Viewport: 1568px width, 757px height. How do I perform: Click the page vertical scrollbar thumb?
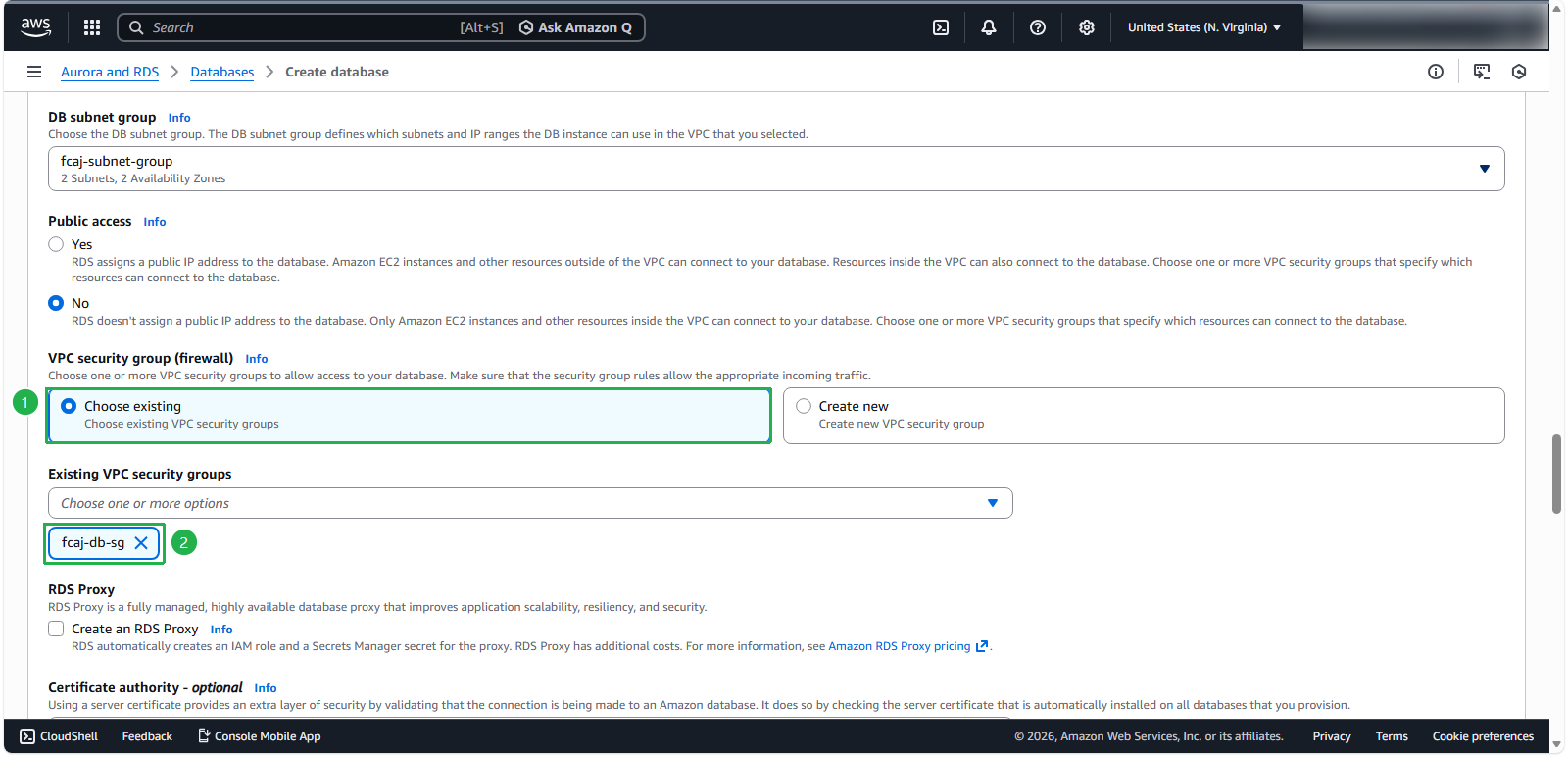[1556, 475]
